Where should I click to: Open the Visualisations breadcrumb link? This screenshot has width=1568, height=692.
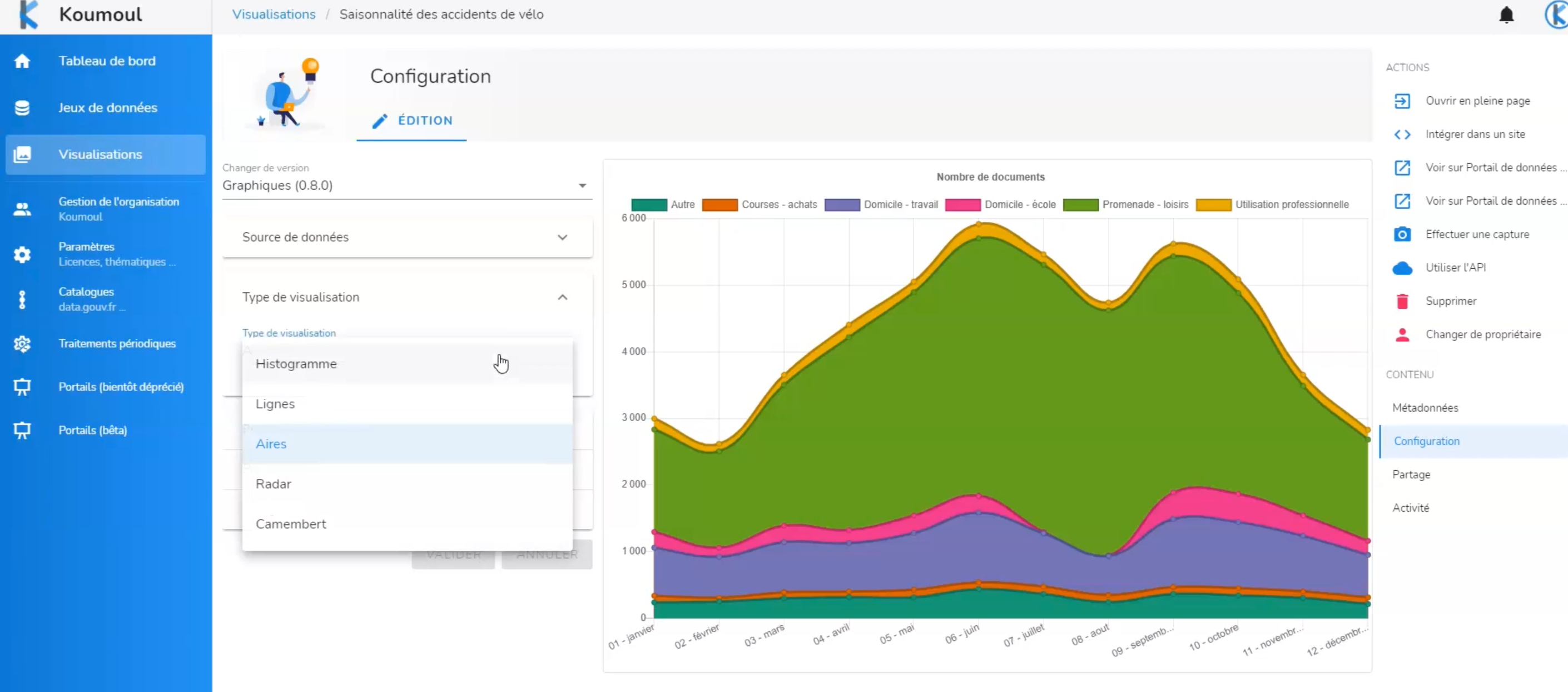(274, 14)
